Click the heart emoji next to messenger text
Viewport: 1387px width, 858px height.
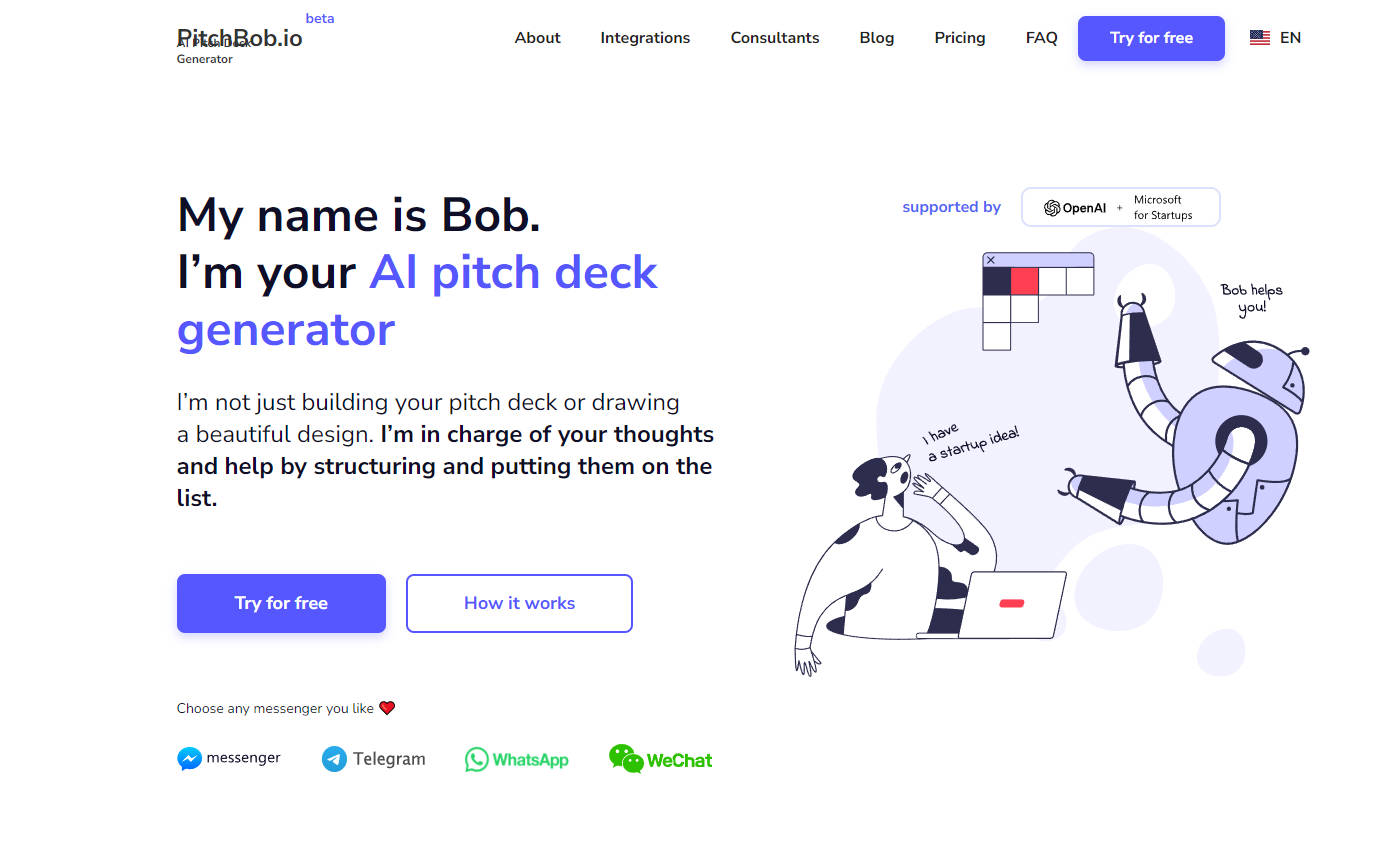387,707
